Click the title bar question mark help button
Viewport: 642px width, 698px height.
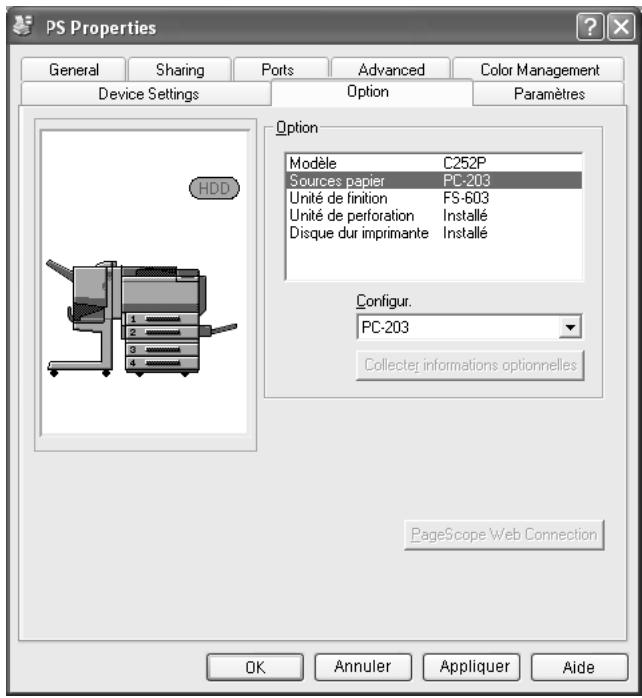[x=590, y=27]
